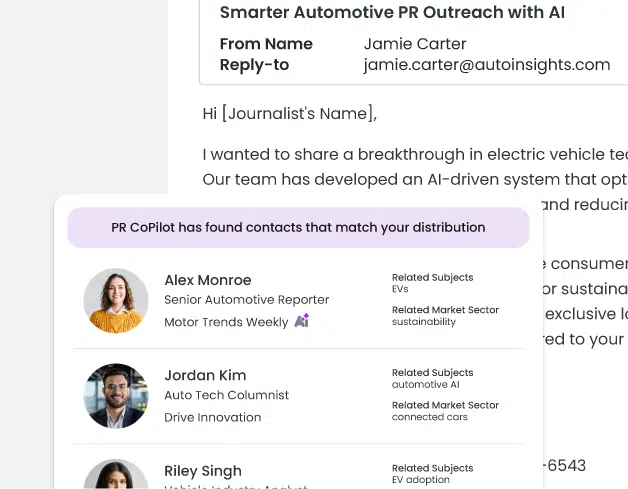This screenshot has width=628, height=489.
Task: Click the Related Market Sector label for Alex Monroe
Action: pos(445,310)
